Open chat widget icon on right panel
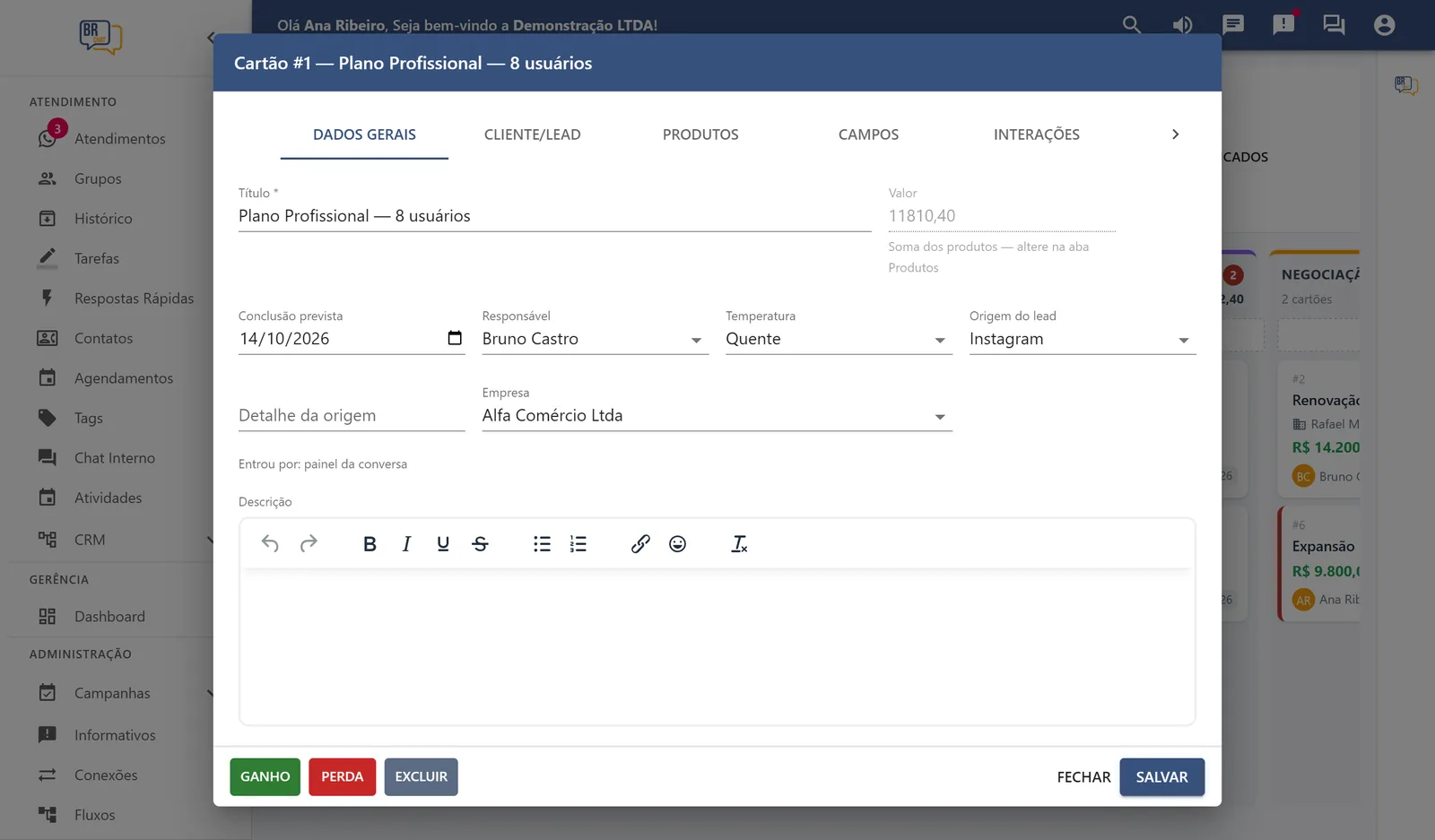Screen dimensions: 1435x840 click(x=1406, y=86)
